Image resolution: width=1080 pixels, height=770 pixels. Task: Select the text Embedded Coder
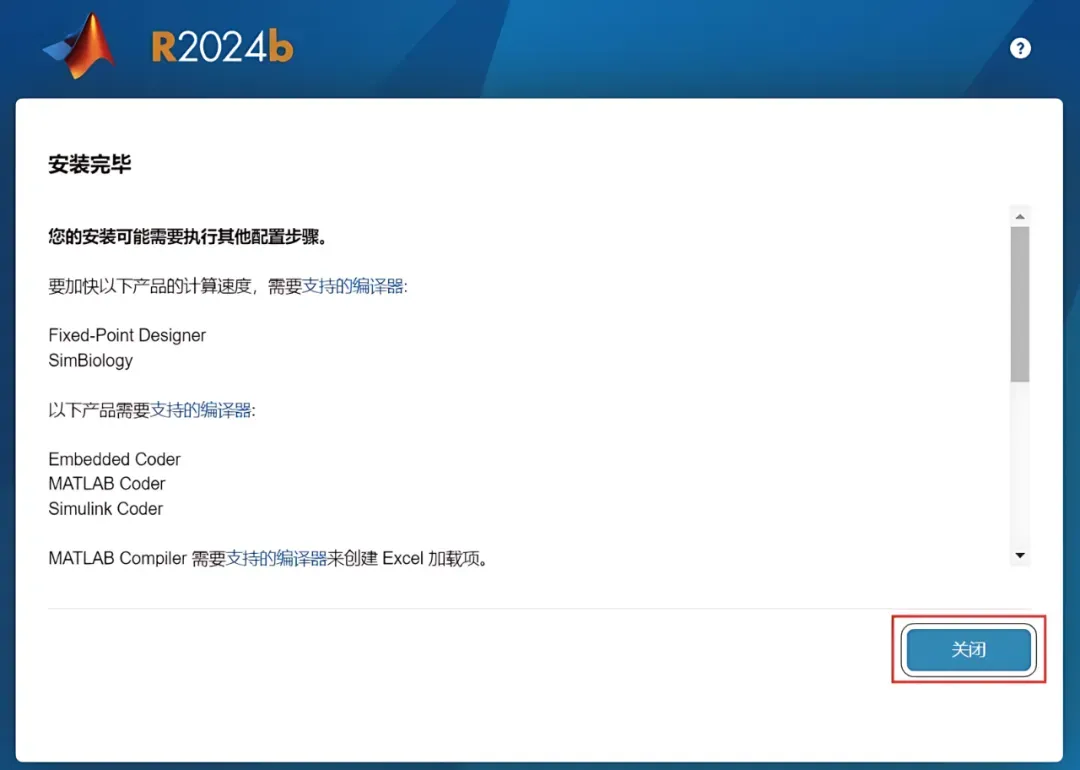coord(114,459)
